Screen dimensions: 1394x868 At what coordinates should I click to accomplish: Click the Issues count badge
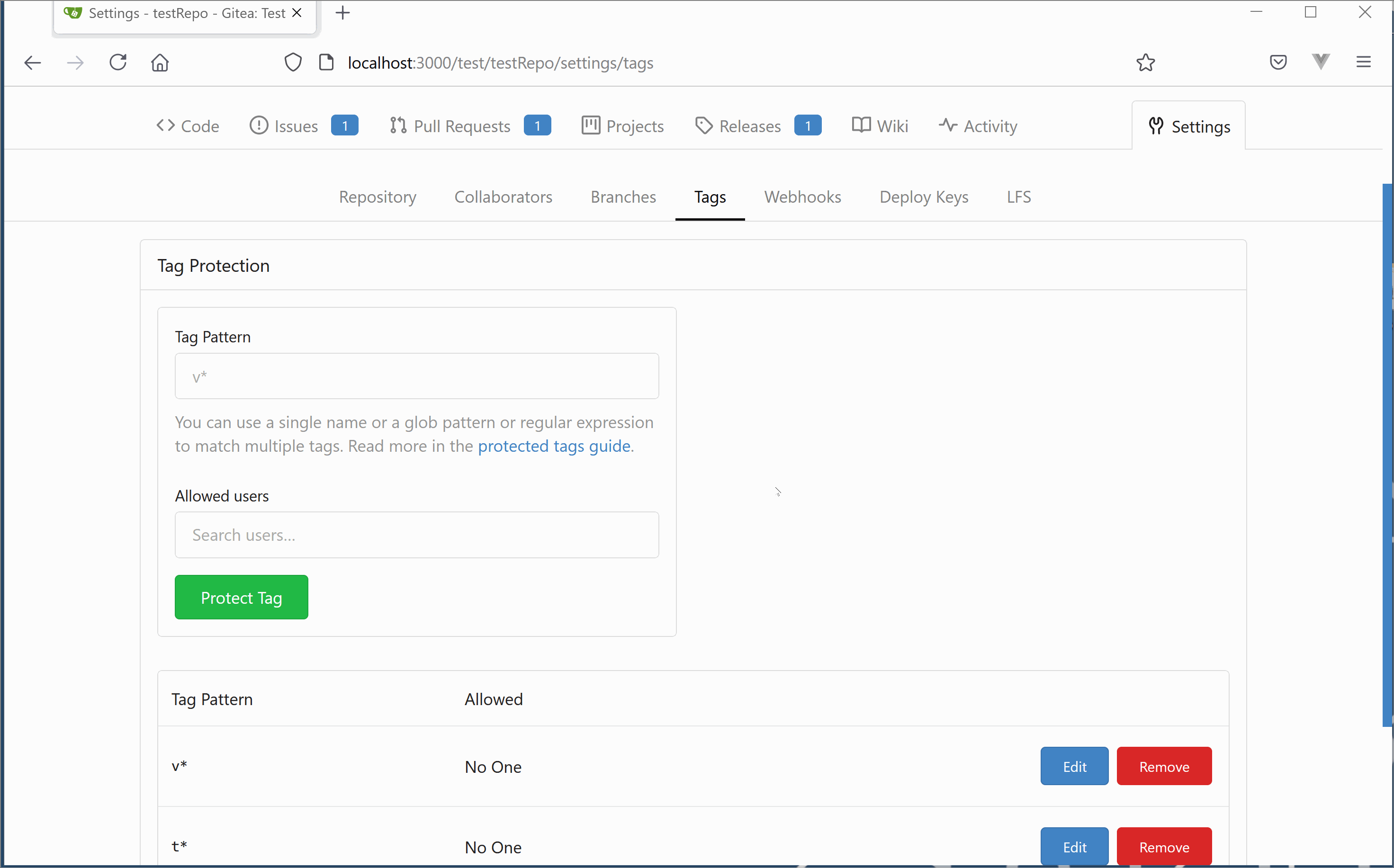click(x=344, y=125)
